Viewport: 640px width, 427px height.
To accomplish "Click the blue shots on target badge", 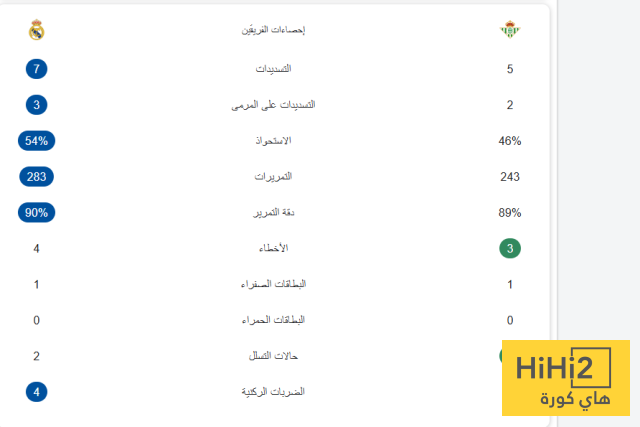I will coord(37,105).
